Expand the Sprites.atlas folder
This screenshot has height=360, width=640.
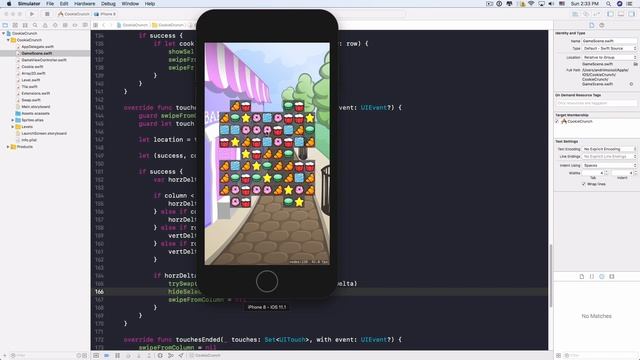13,120
